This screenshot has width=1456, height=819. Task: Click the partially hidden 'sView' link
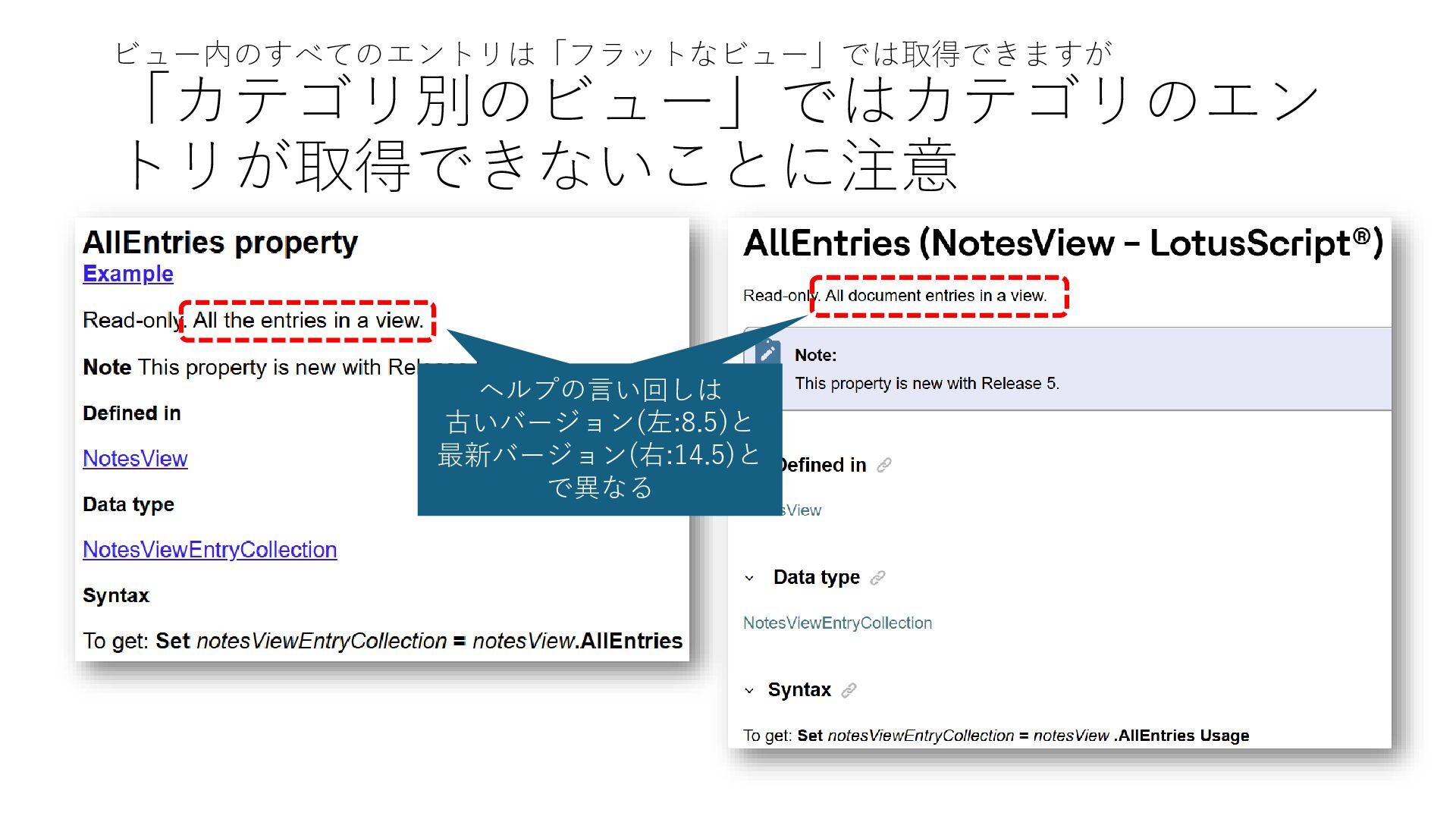(x=802, y=511)
